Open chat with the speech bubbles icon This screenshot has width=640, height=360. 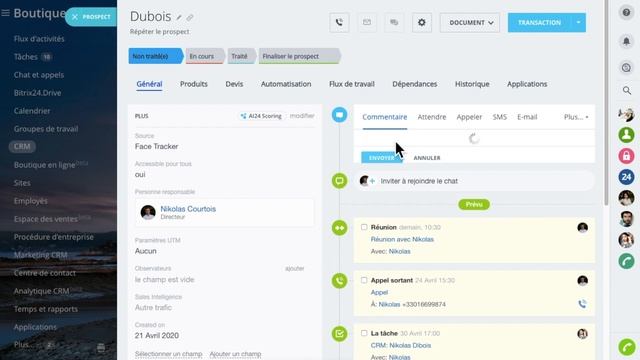[394, 22]
